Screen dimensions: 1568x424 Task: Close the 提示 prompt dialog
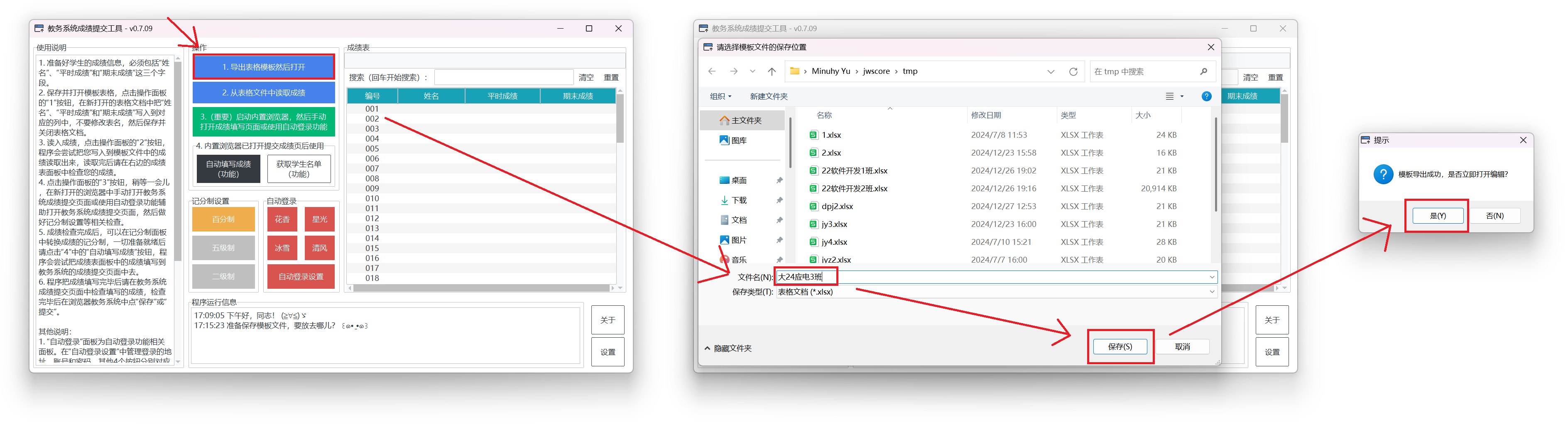pos(1523,141)
